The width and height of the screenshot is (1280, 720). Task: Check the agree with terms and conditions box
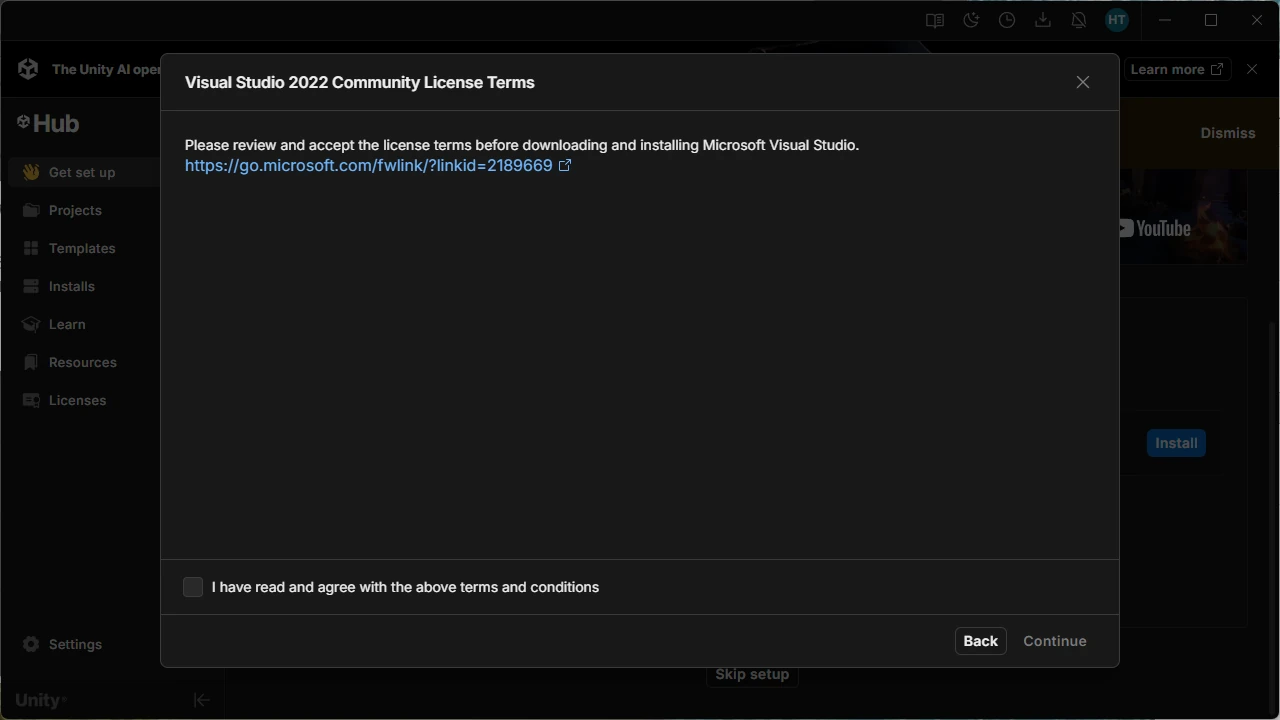click(193, 587)
